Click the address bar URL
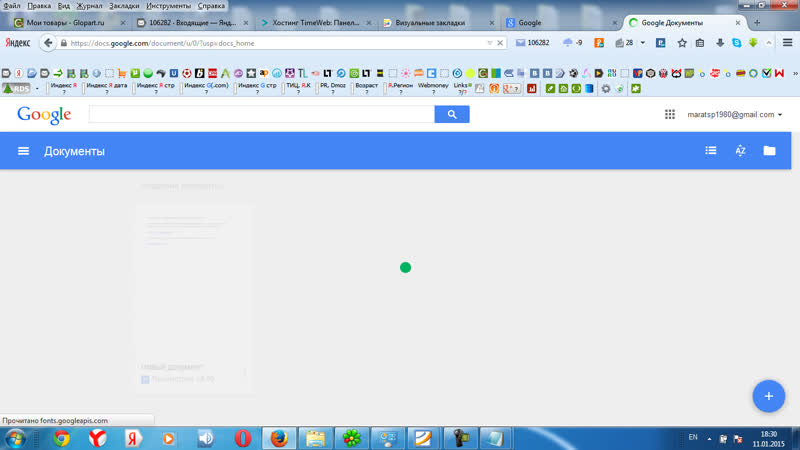800x450 pixels. point(162,43)
